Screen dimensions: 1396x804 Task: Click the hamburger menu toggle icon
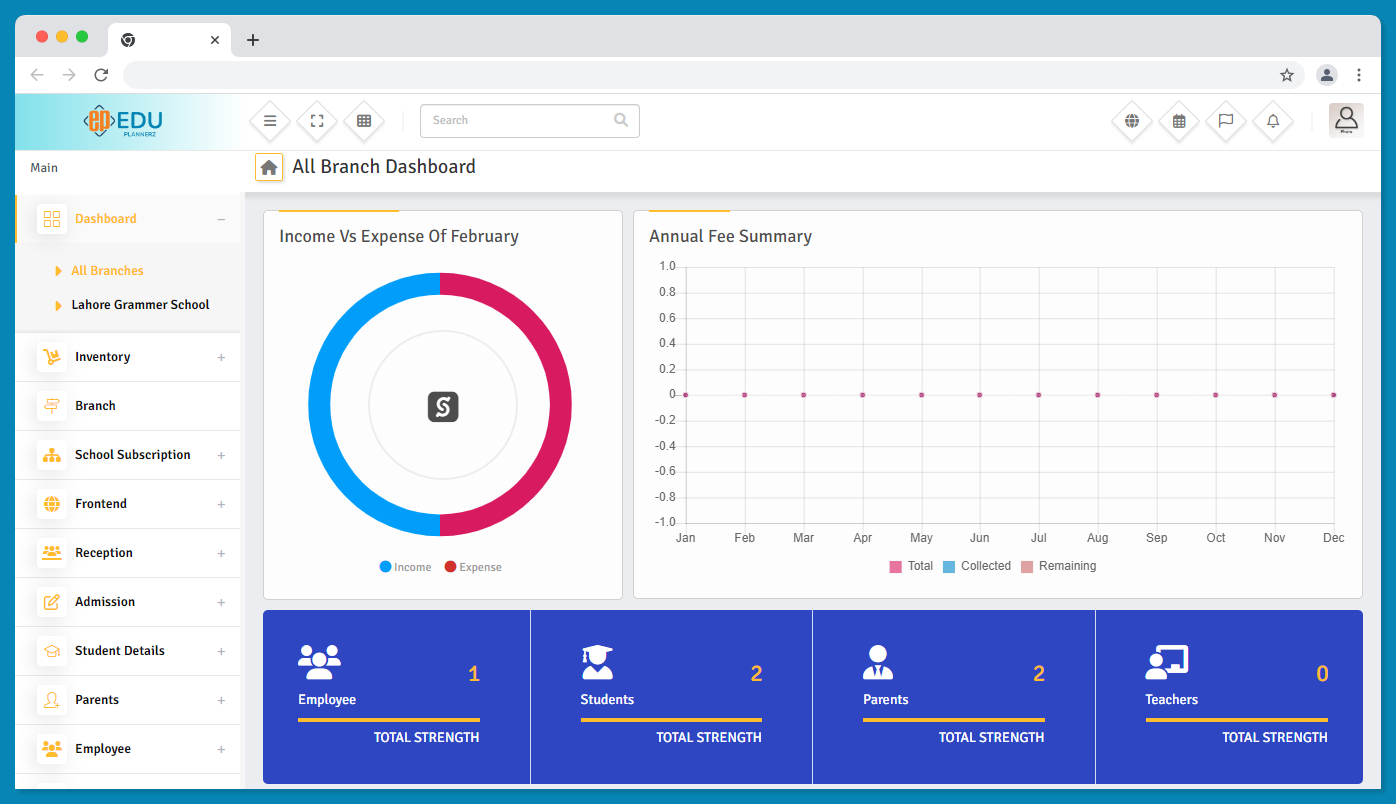point(270,121)
